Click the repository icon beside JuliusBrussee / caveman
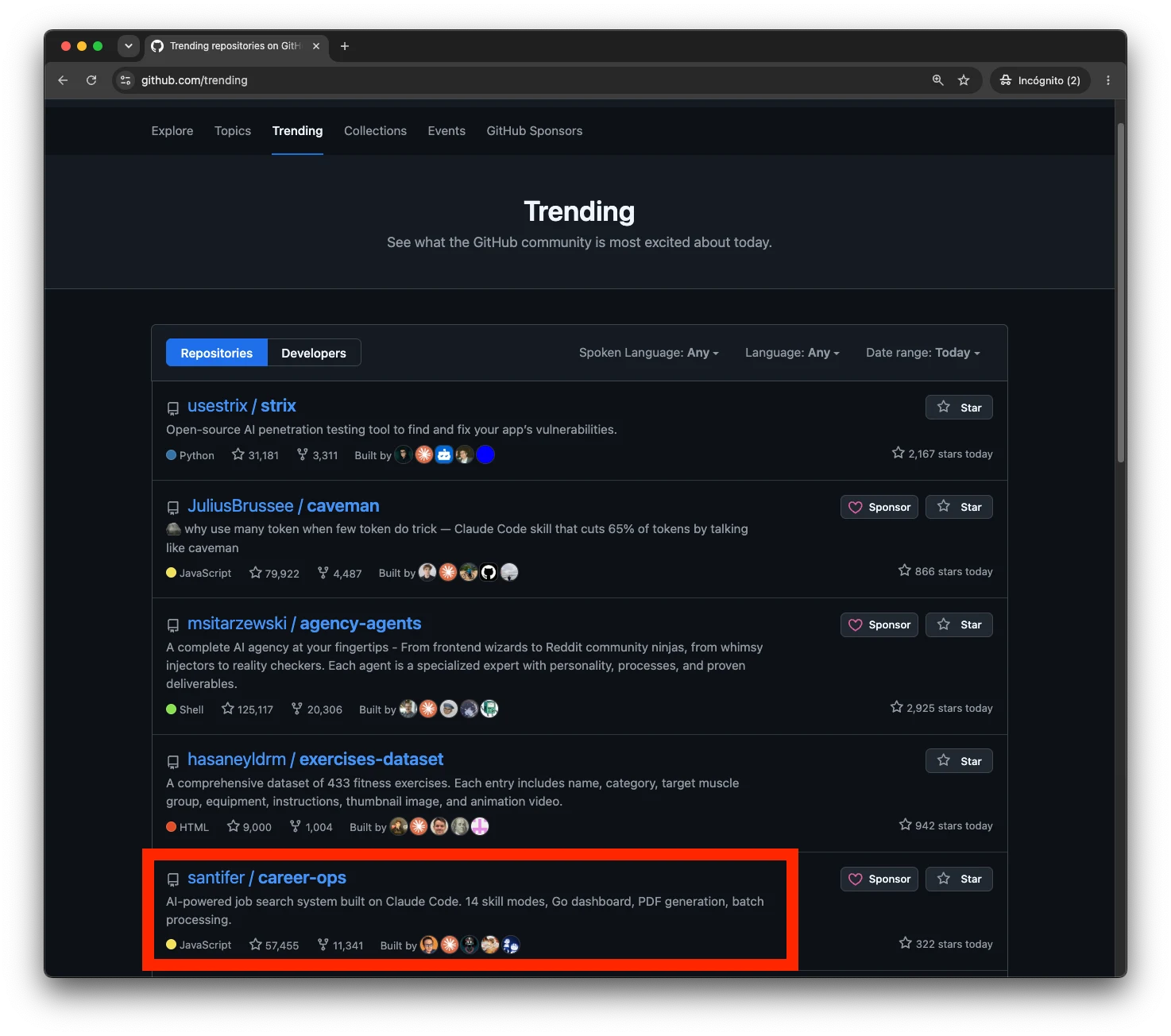 172,508
